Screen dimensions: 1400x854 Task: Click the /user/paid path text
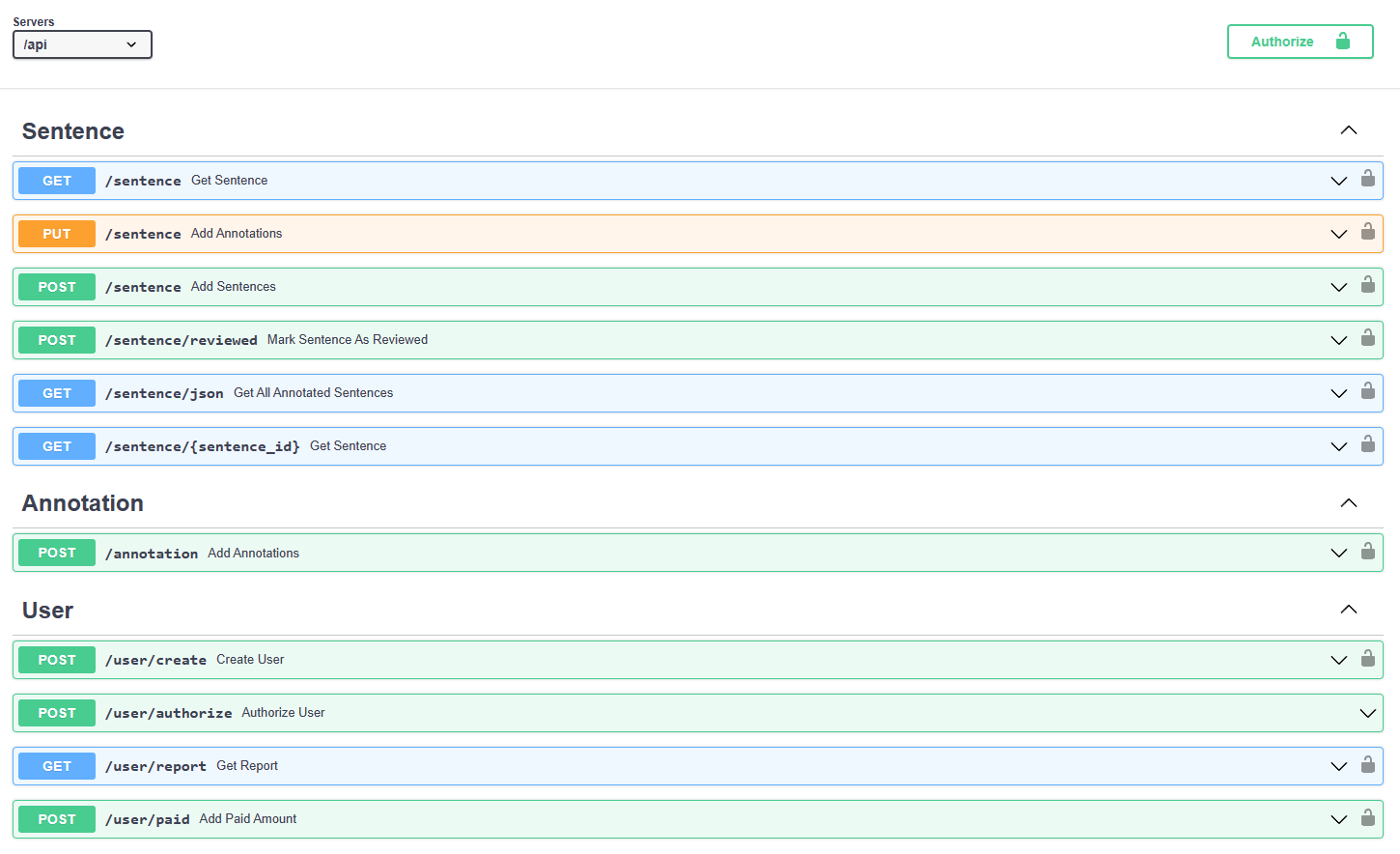pyautogui.click(x=148, y=819)
